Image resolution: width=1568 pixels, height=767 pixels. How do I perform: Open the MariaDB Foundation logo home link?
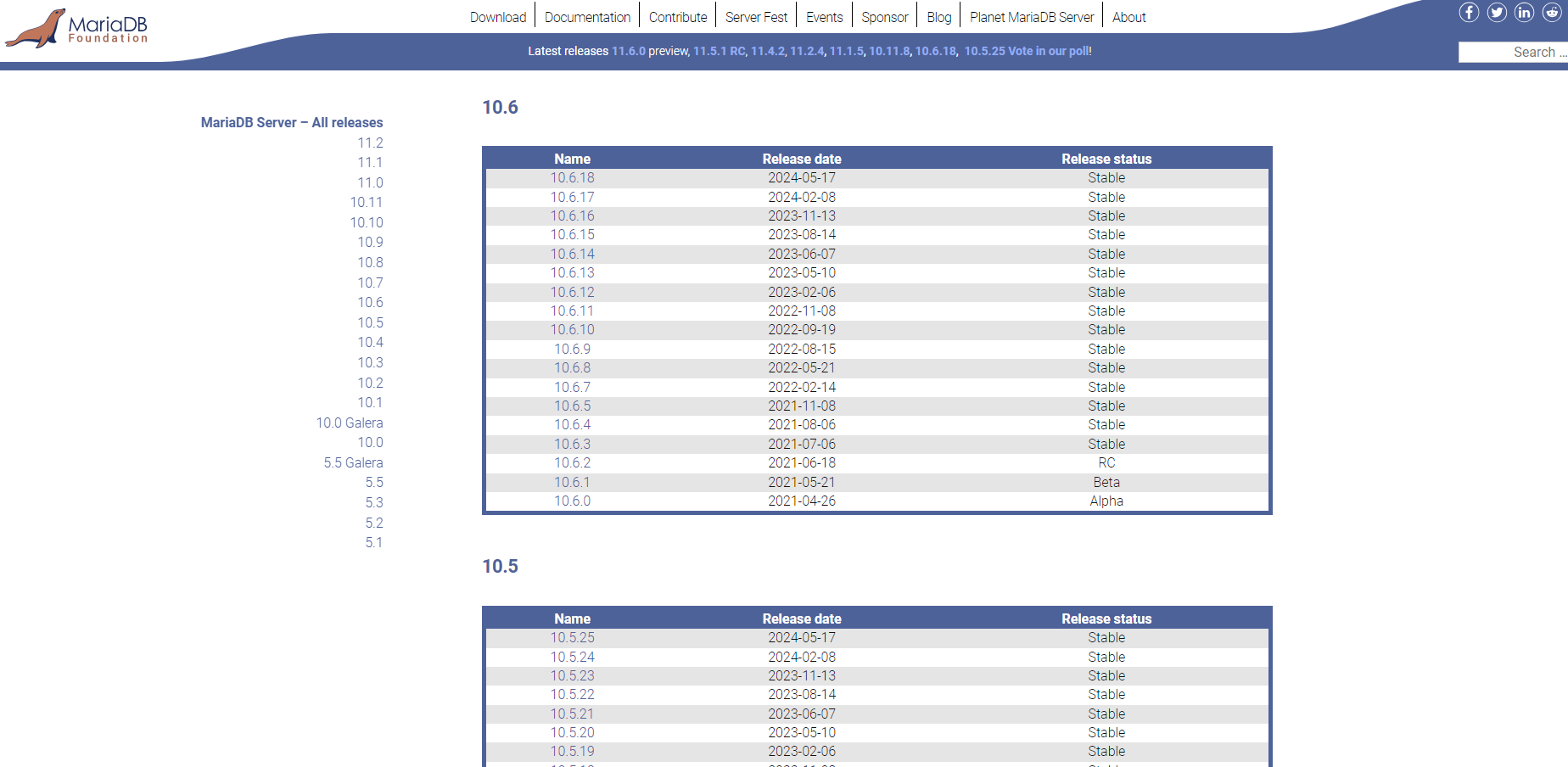tap(76, 27)
